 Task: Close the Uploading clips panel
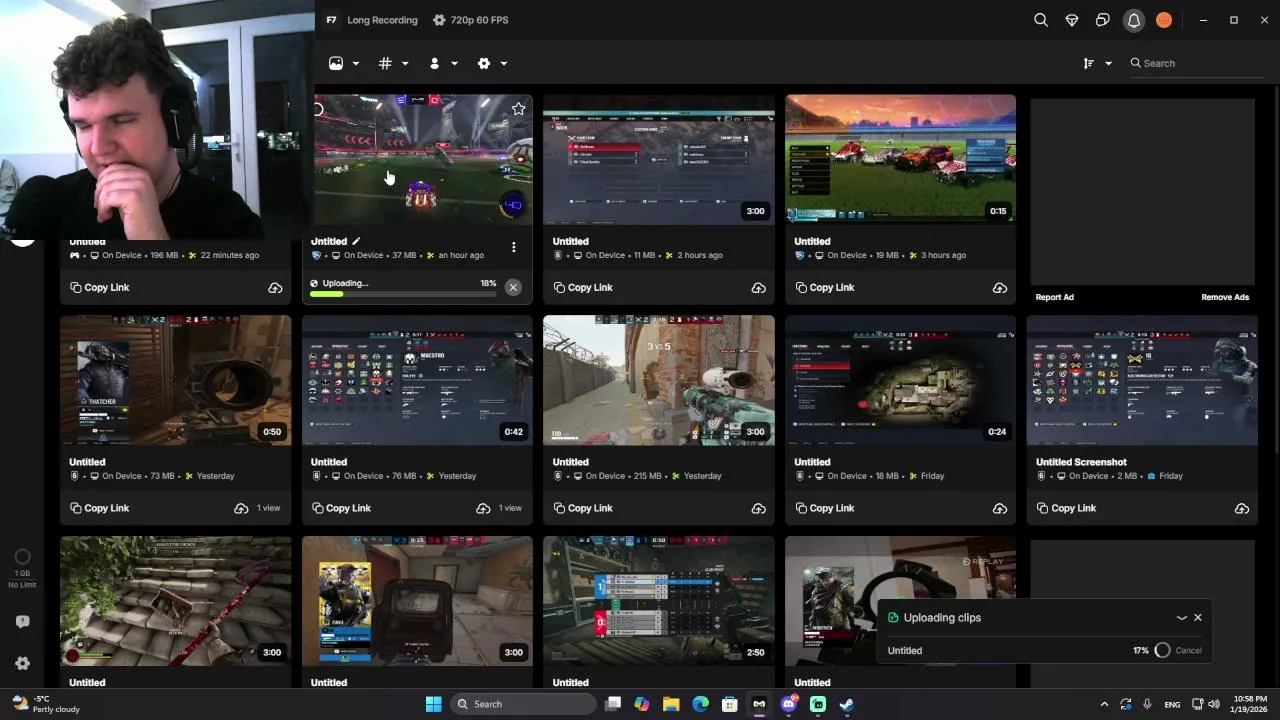point(1198,618)
